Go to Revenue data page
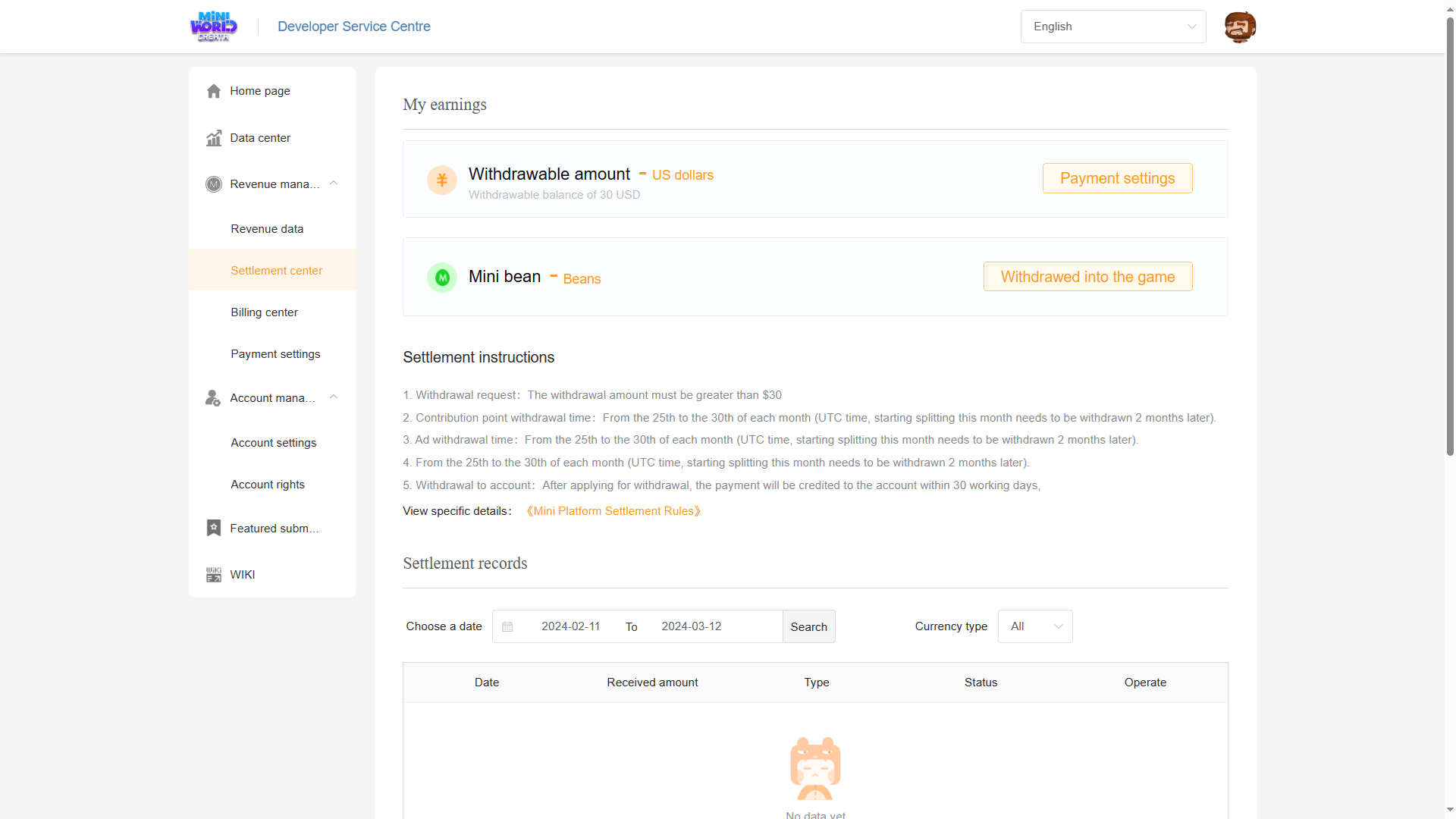Image resolution: width=1456 pixels, height=819 pixels. tap(267, 229)
